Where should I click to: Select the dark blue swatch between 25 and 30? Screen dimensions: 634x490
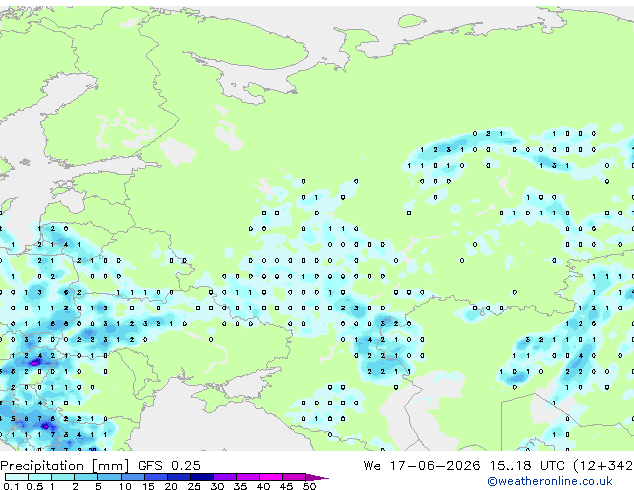point(202,477)
